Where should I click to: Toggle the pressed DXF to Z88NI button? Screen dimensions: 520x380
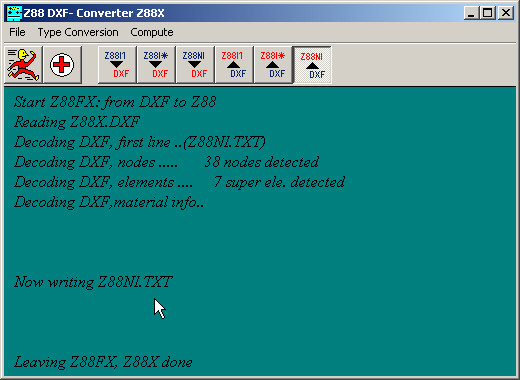[x=312, y=65]
